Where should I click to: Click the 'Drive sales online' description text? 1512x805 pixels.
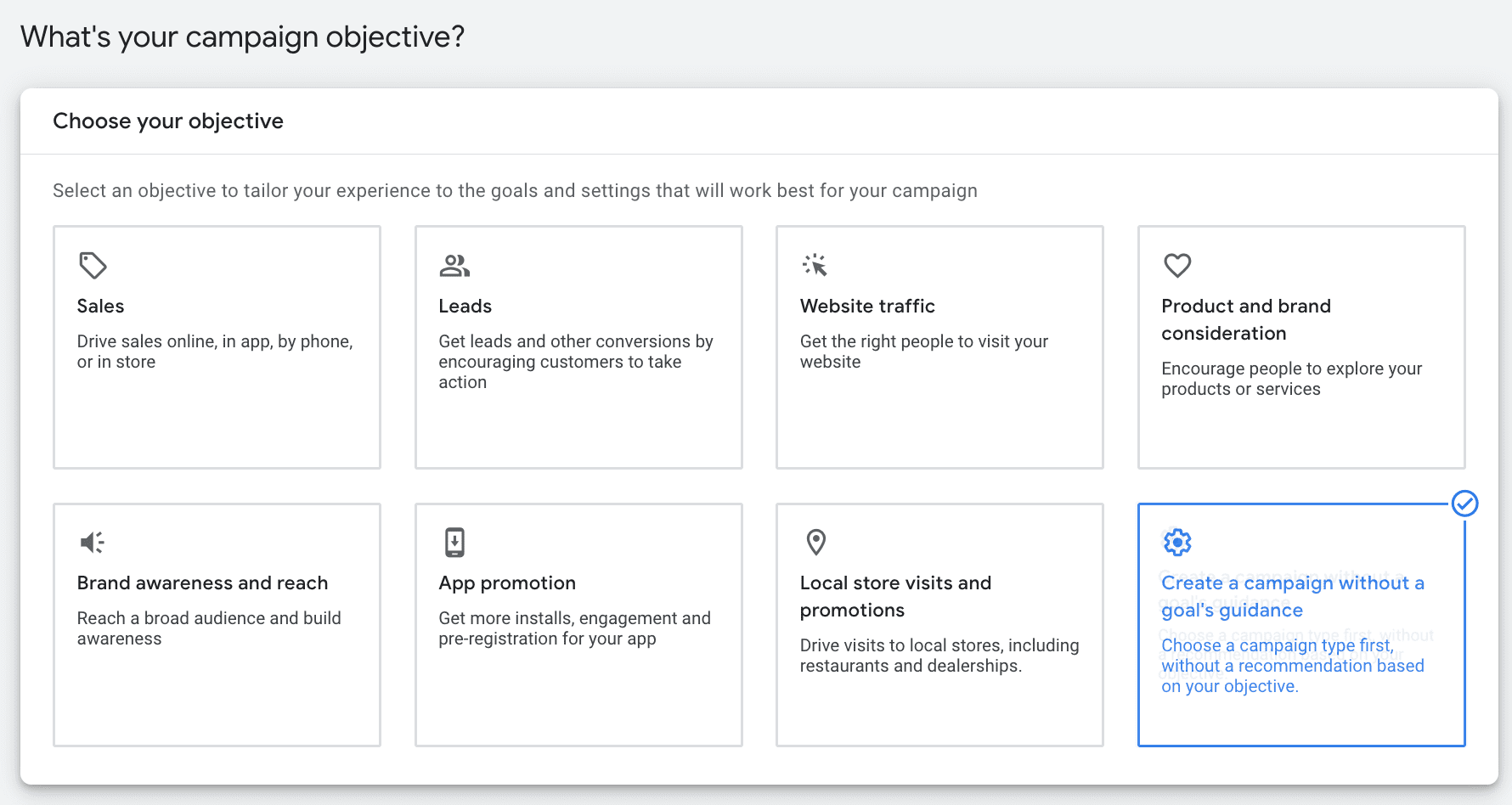click(214, 352)
